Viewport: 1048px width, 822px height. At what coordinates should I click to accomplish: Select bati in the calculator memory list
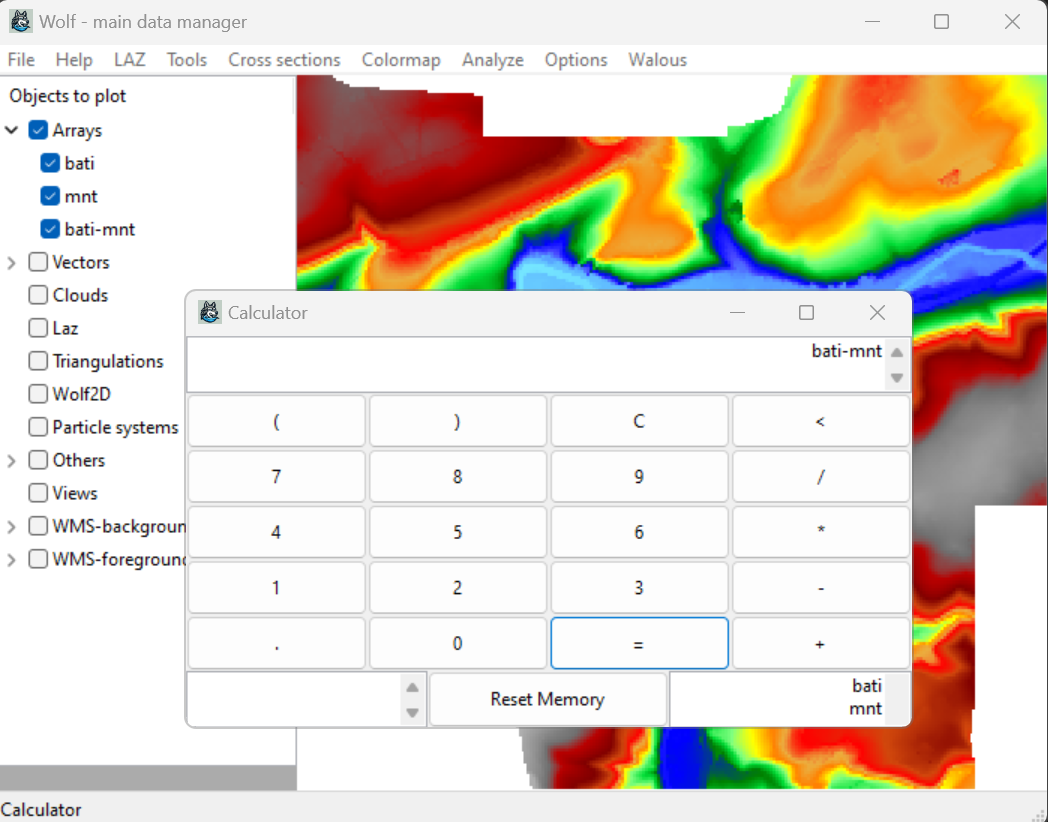tap(866, 686)
